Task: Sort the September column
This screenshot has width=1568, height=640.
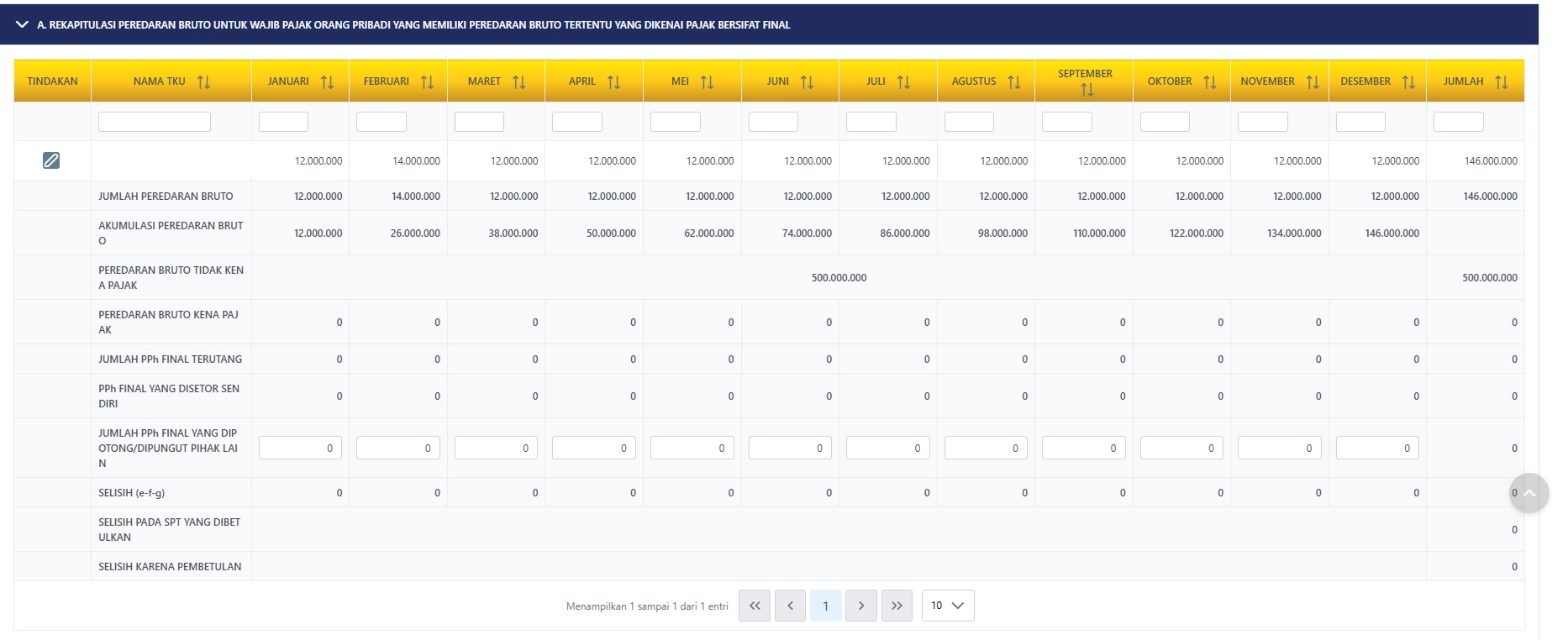Action: [1087, 90]
